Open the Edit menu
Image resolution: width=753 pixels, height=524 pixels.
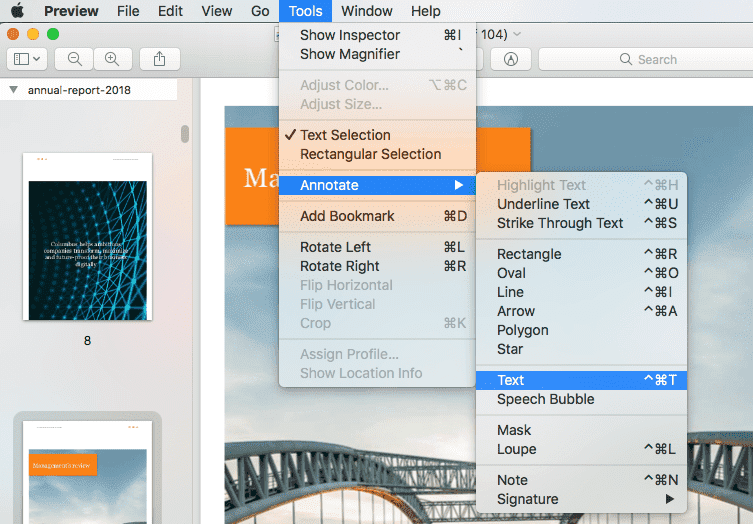[x=170, y=11]
